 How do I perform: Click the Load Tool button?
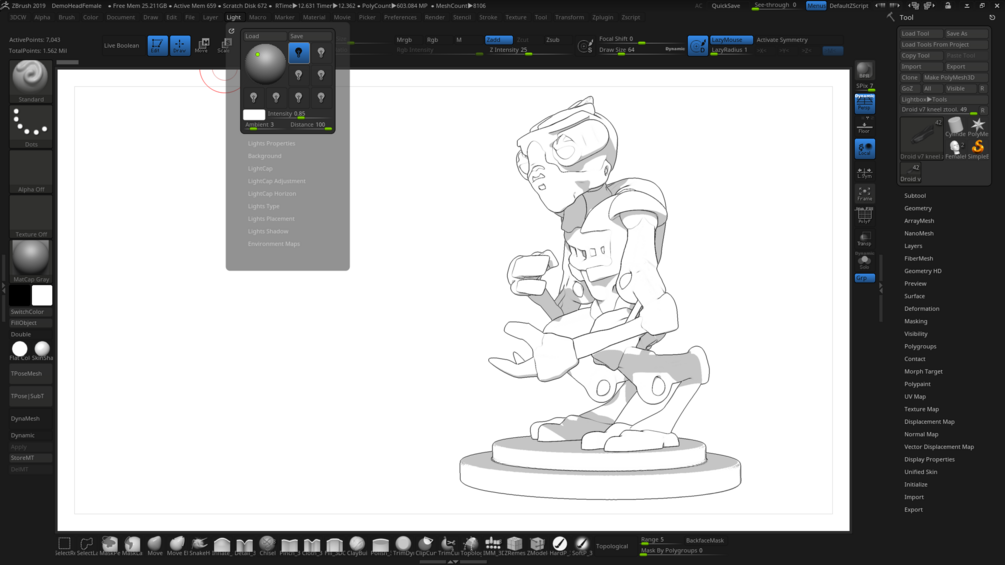[920, 33]
